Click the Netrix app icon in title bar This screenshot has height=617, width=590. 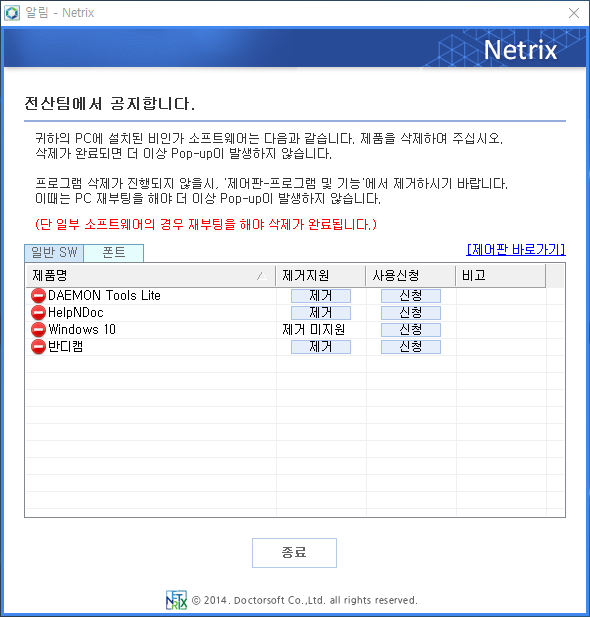click(12, 13)
